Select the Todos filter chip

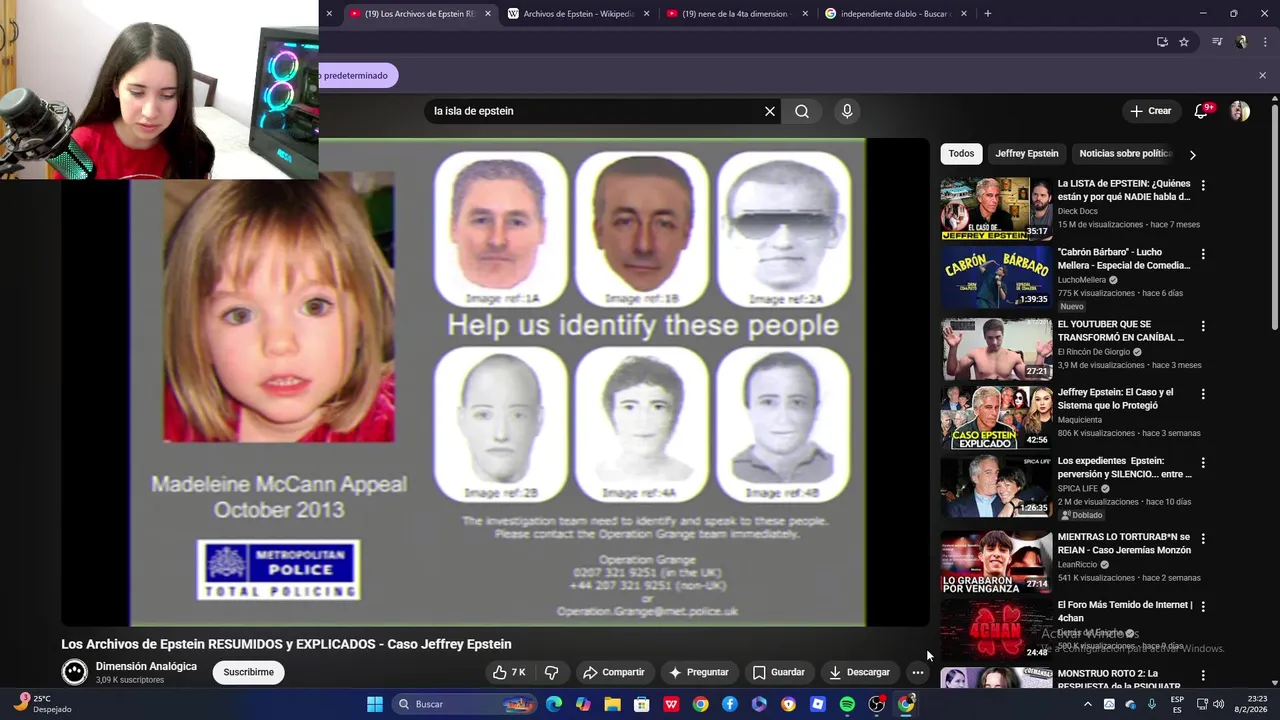tap(961, 154)
